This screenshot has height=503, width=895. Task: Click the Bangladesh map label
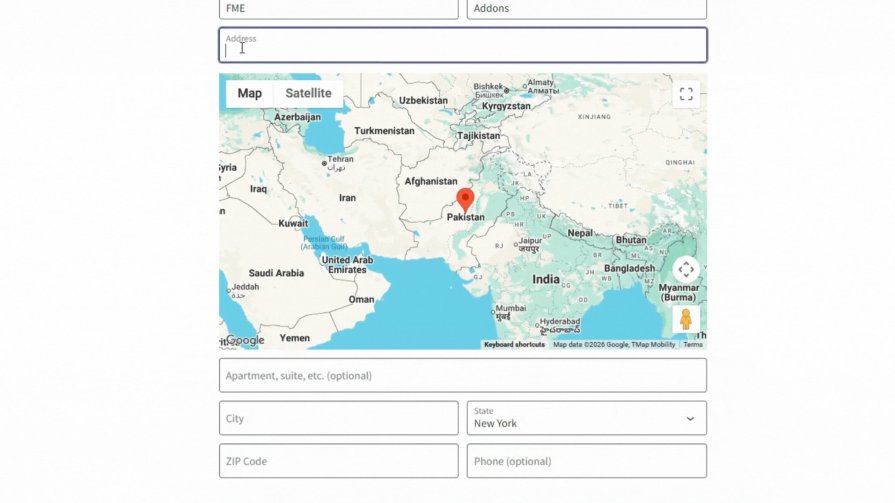[630, 268]
